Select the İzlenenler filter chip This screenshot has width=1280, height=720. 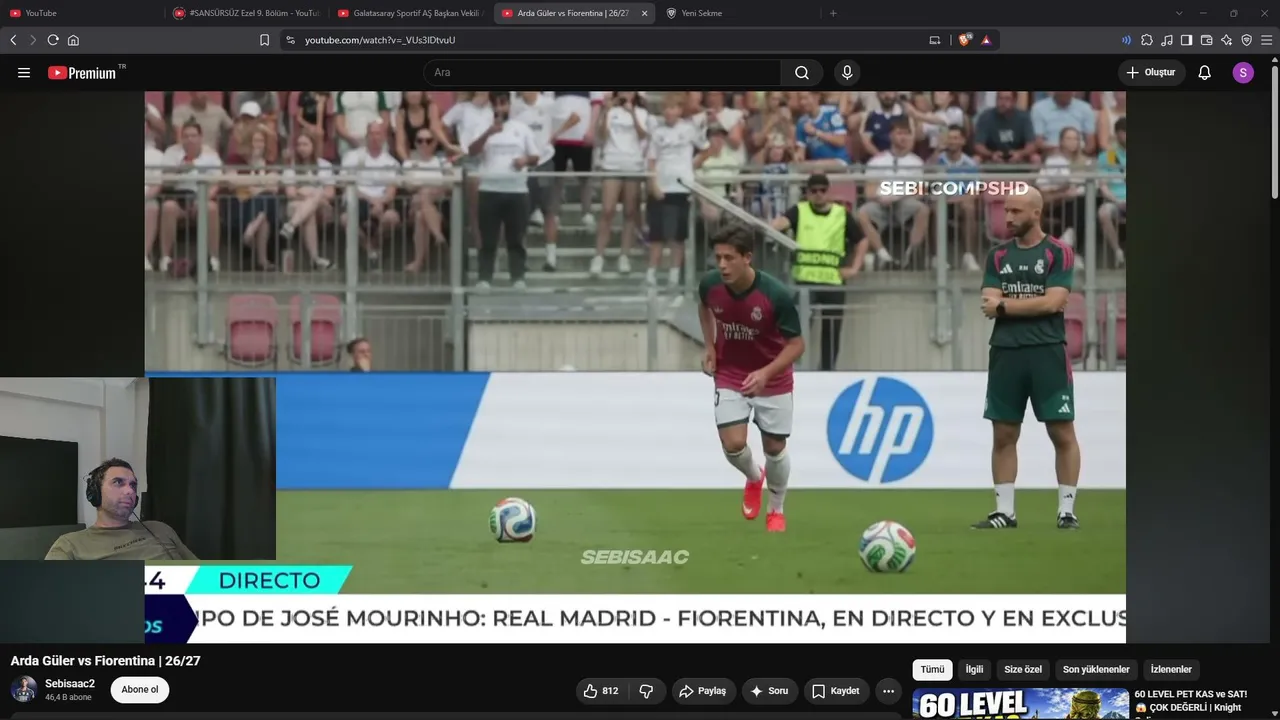1171,670
